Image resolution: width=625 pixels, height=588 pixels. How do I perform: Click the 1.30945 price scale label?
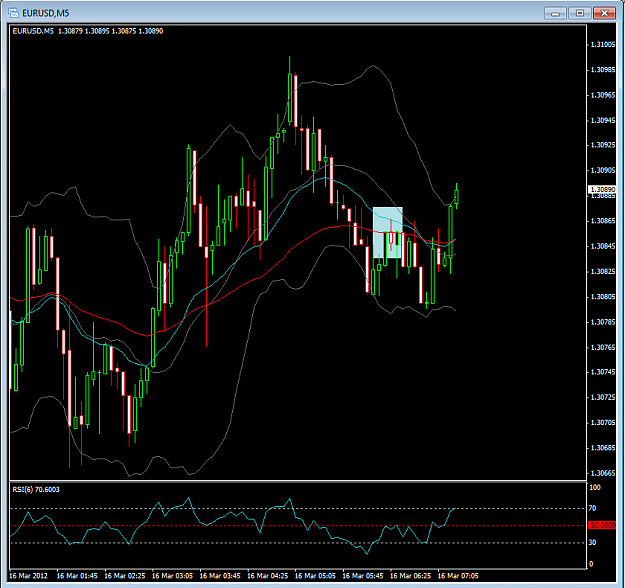click(x=603, y=120)
